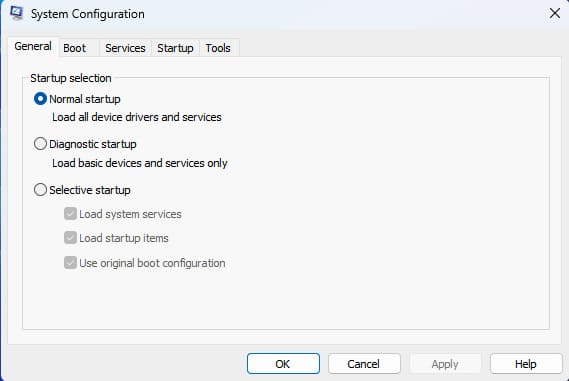
Task: Click the System Configuration title bar icon
Action: coord(16,13)
